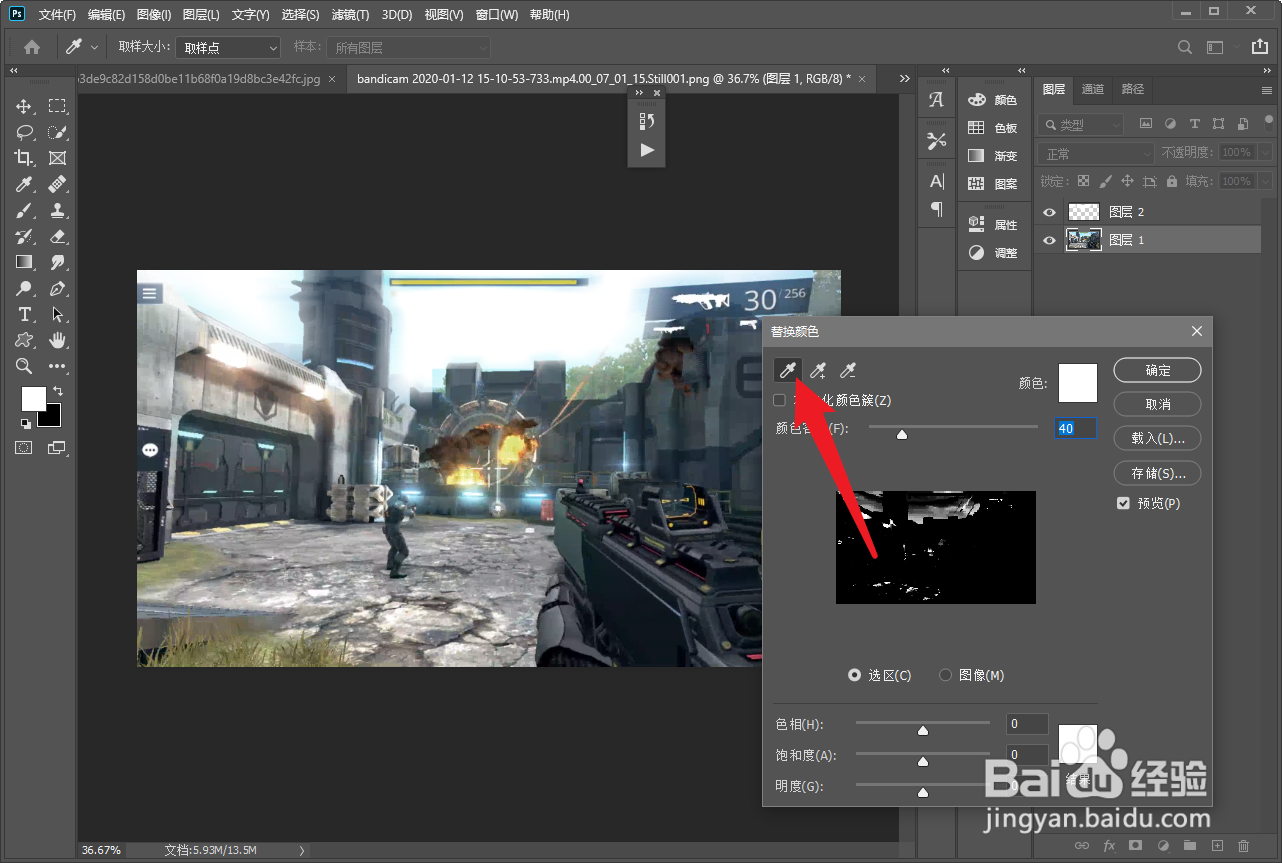Image resolution: width=1282 pixels, height=863 pixels.
Task: Select the Brush tool
Action: click(x=24, y=210)
